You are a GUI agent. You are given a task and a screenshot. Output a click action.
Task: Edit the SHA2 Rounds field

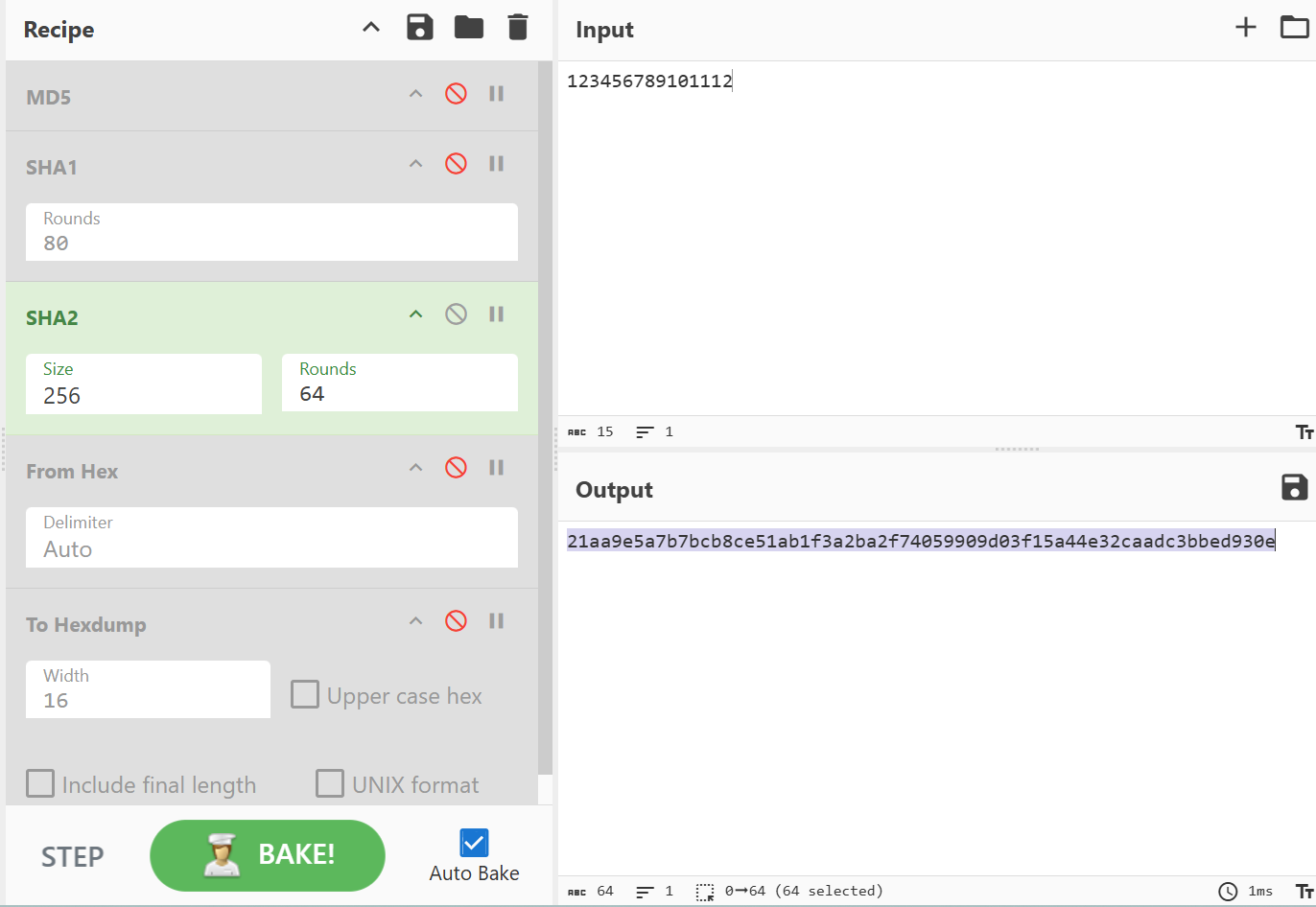pos(400,383)
